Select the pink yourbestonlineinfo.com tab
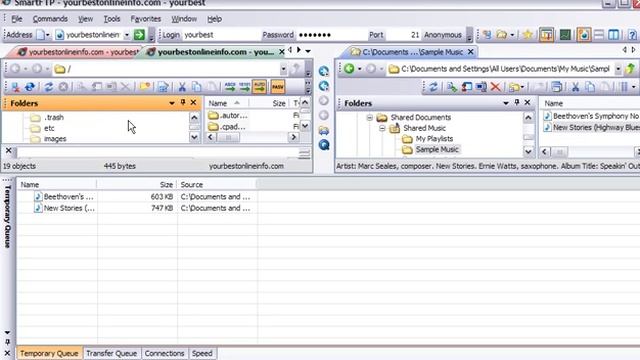 [x=78, y=52]
